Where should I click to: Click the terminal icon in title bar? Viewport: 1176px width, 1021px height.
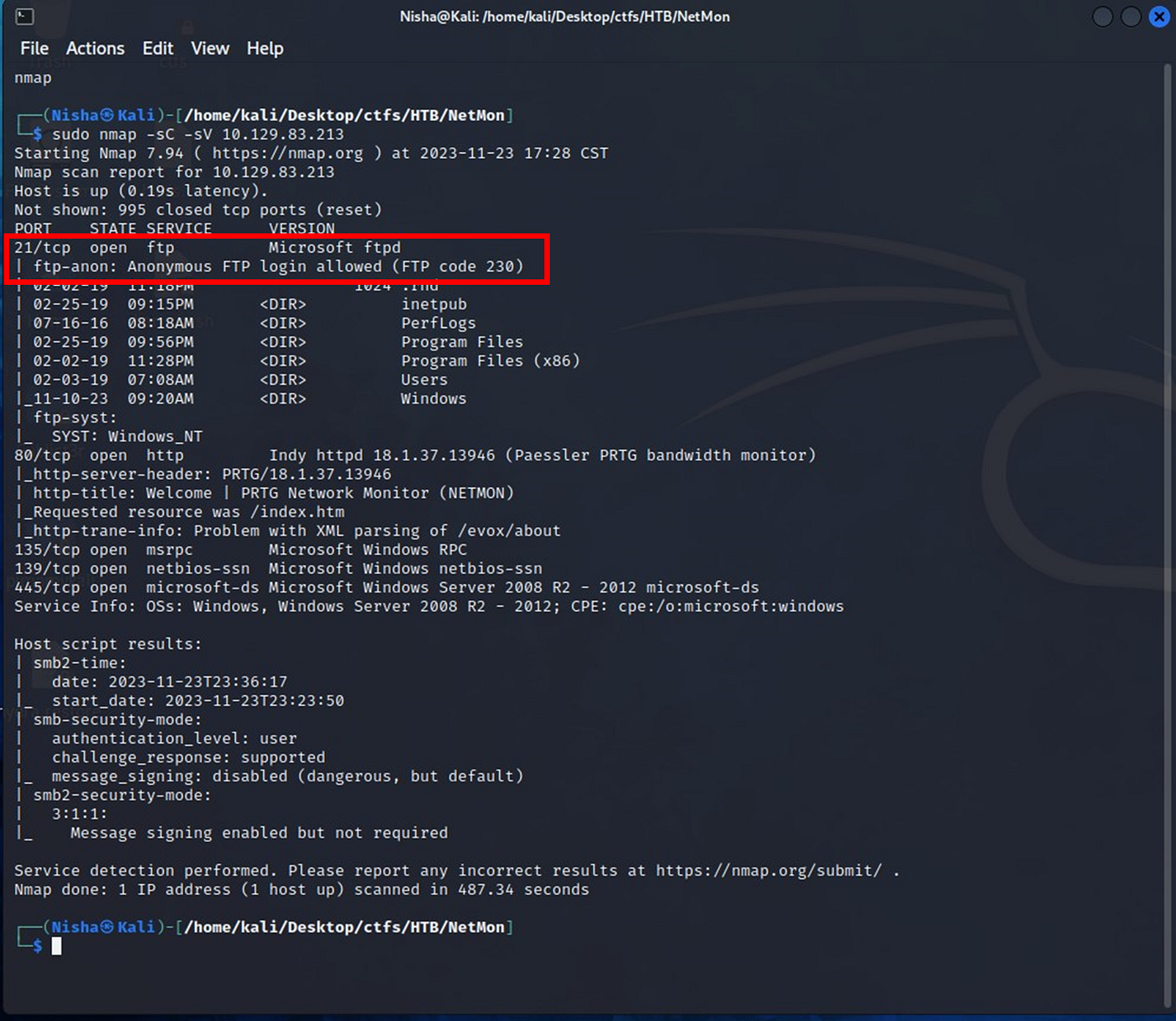click(25, 16)
